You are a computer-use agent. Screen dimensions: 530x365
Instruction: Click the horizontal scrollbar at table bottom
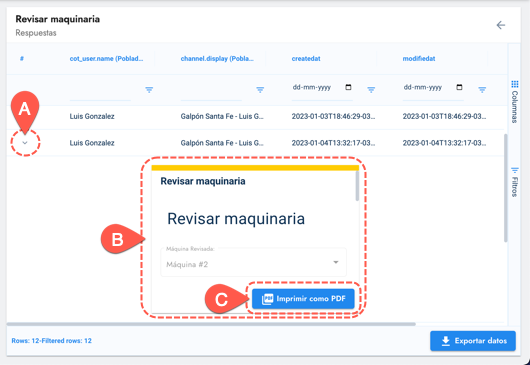211,324
